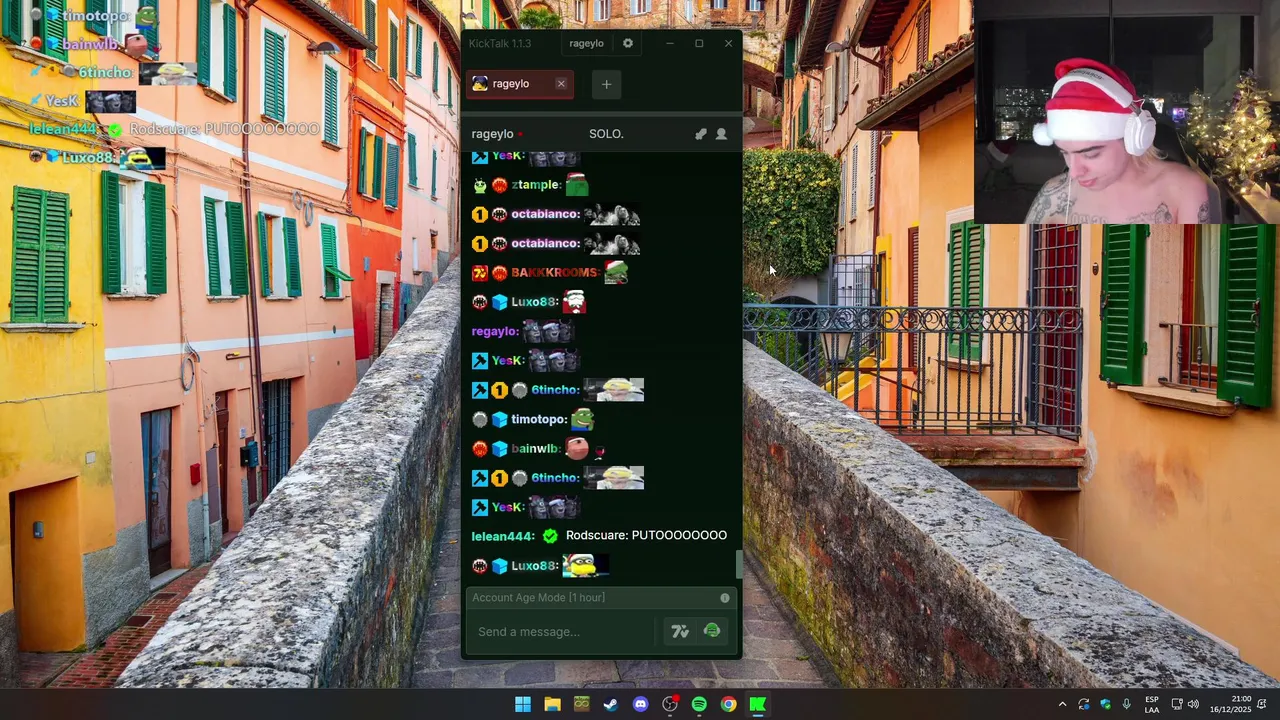Open Steam from taskbar
1280x720 pixels.
pyautogui.click(x=611, y=705)
